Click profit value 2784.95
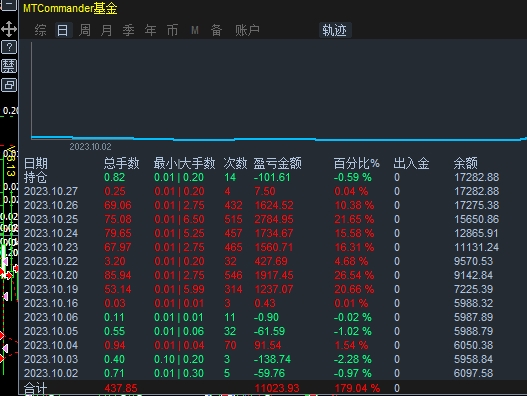 pyautogui.click(x=274, y=219)
